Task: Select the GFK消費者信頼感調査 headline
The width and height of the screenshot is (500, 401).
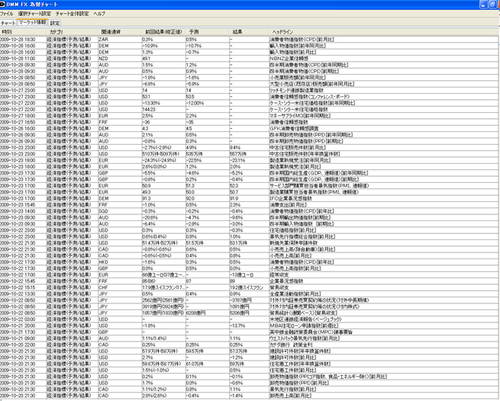Action: [294, 128]
